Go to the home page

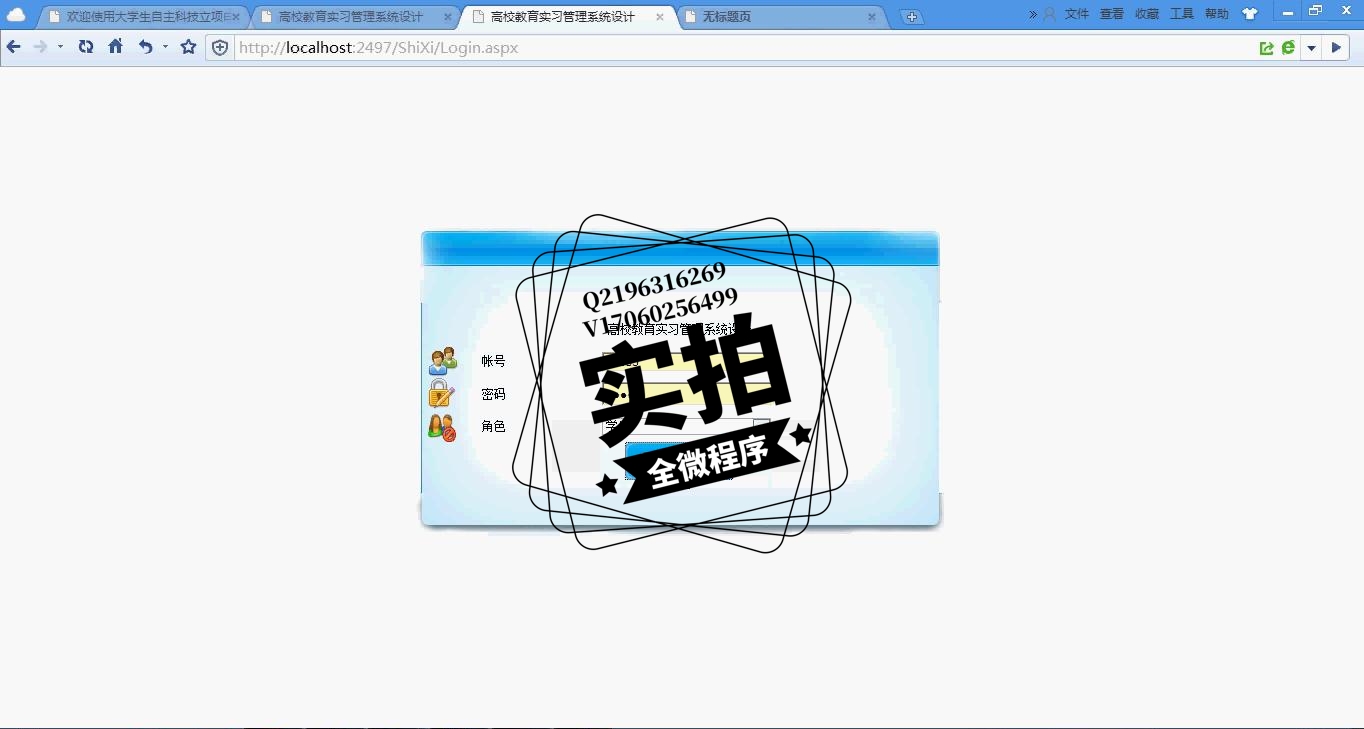click(116, 47)
